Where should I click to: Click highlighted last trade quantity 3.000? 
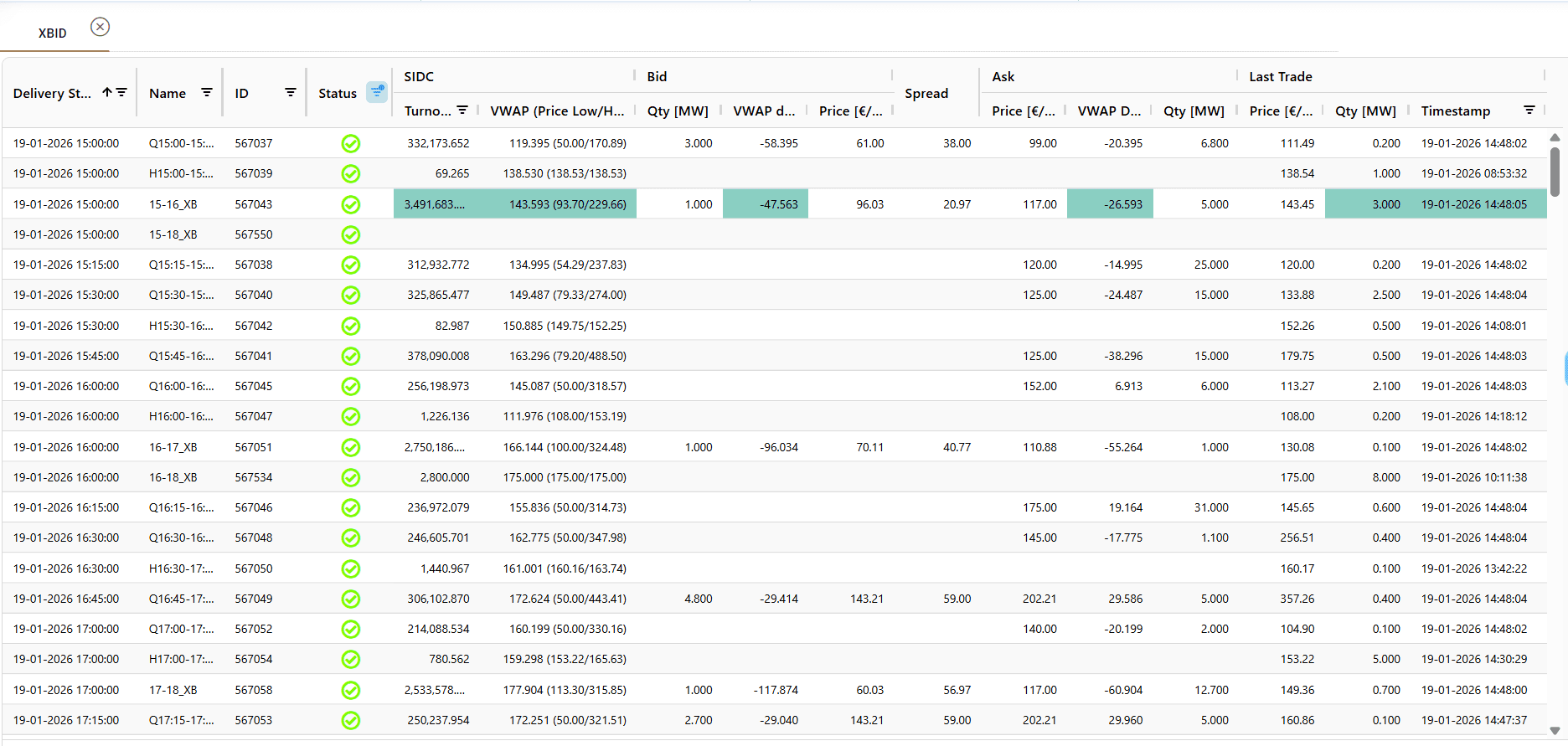[1368, 204]
